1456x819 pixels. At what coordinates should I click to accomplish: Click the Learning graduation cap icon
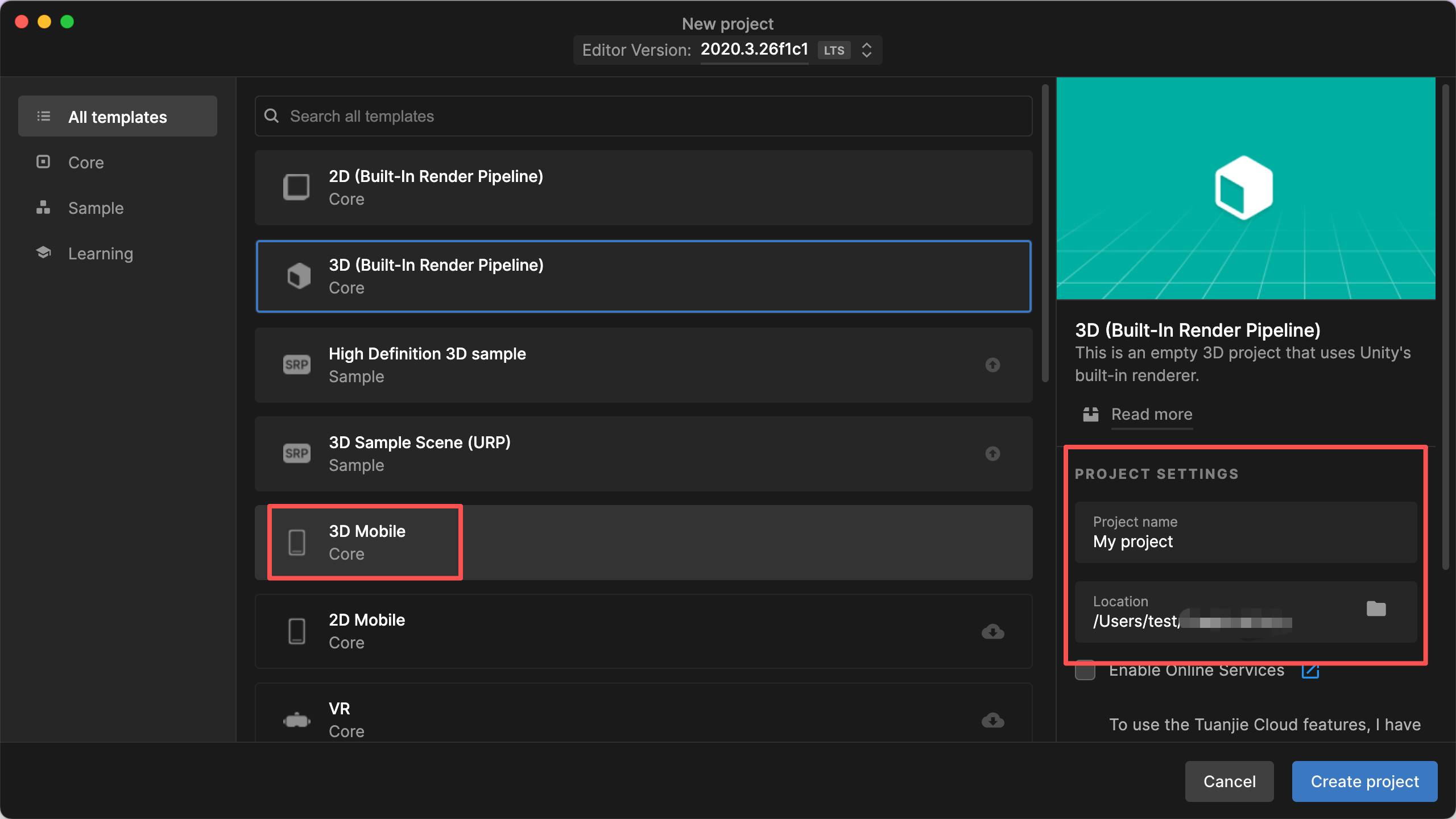coord(43,253)
